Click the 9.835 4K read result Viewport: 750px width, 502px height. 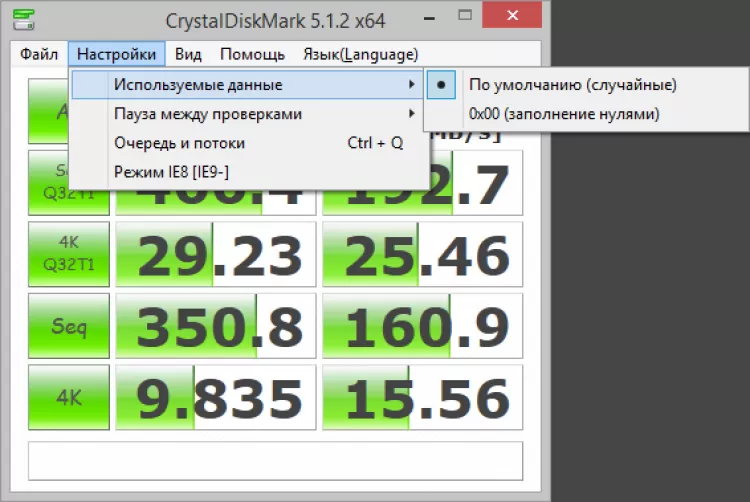(x=216, y=397)
